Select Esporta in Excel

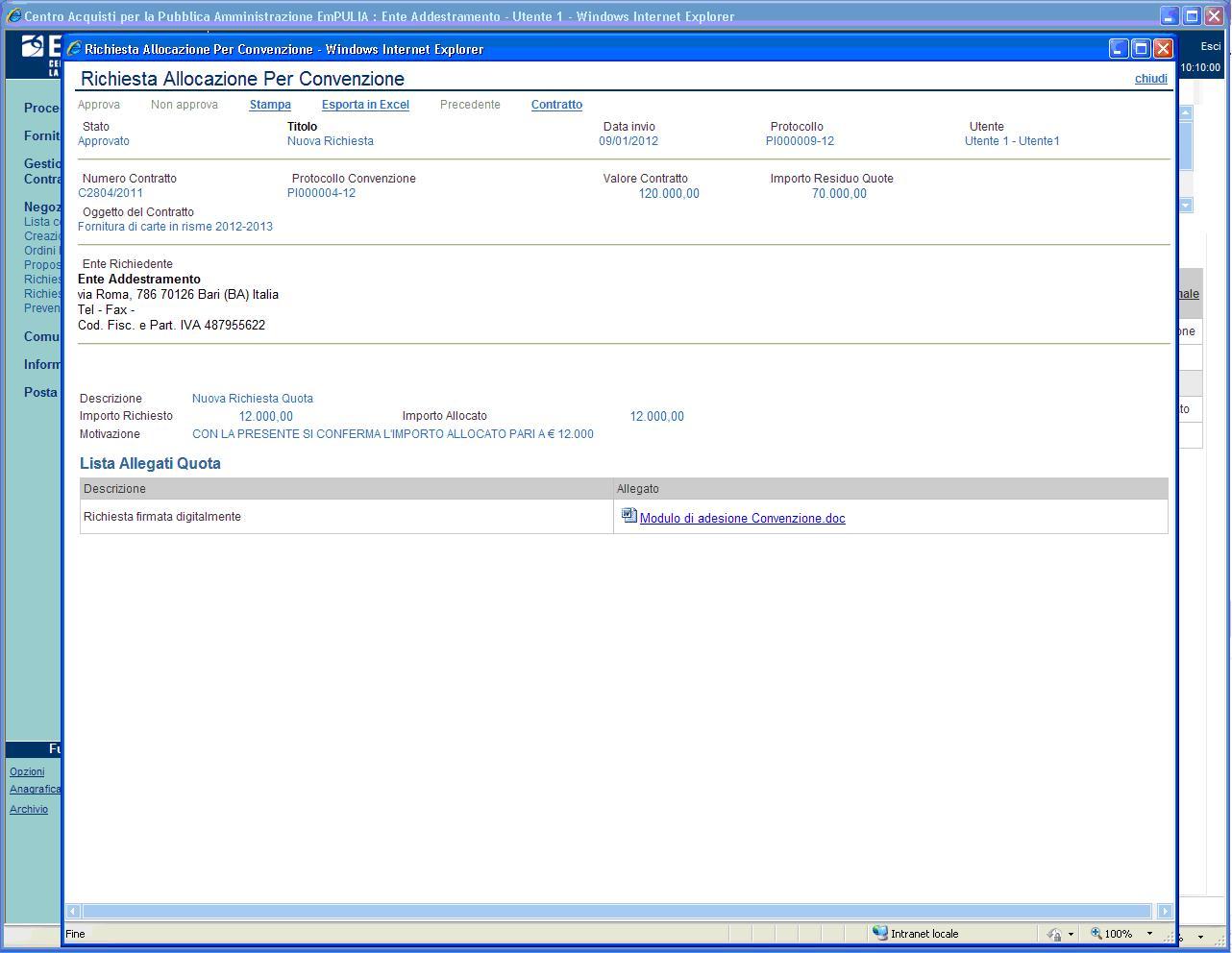click(365, 105)
